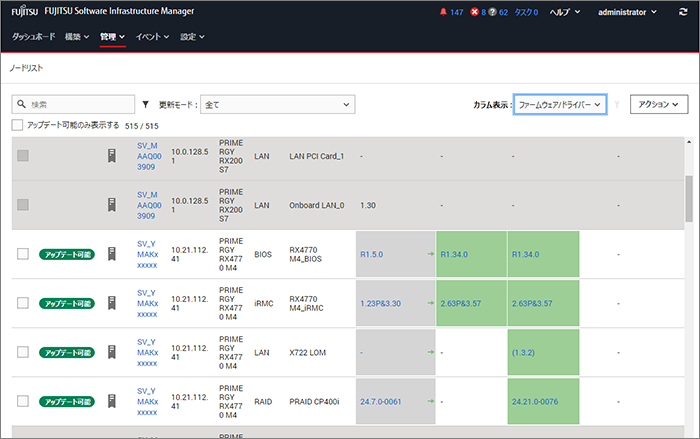Click green arrow in the BIOS row

pyautogui.click(x=431, y=254)
